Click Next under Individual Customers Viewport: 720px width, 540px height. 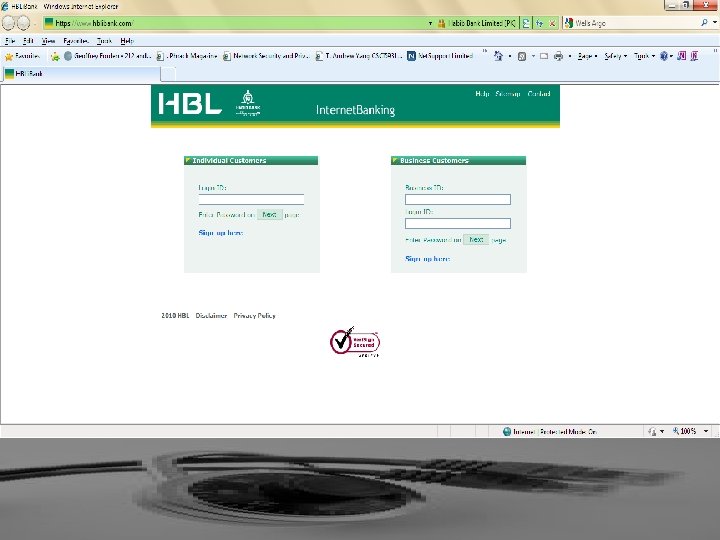click(270, 214)
